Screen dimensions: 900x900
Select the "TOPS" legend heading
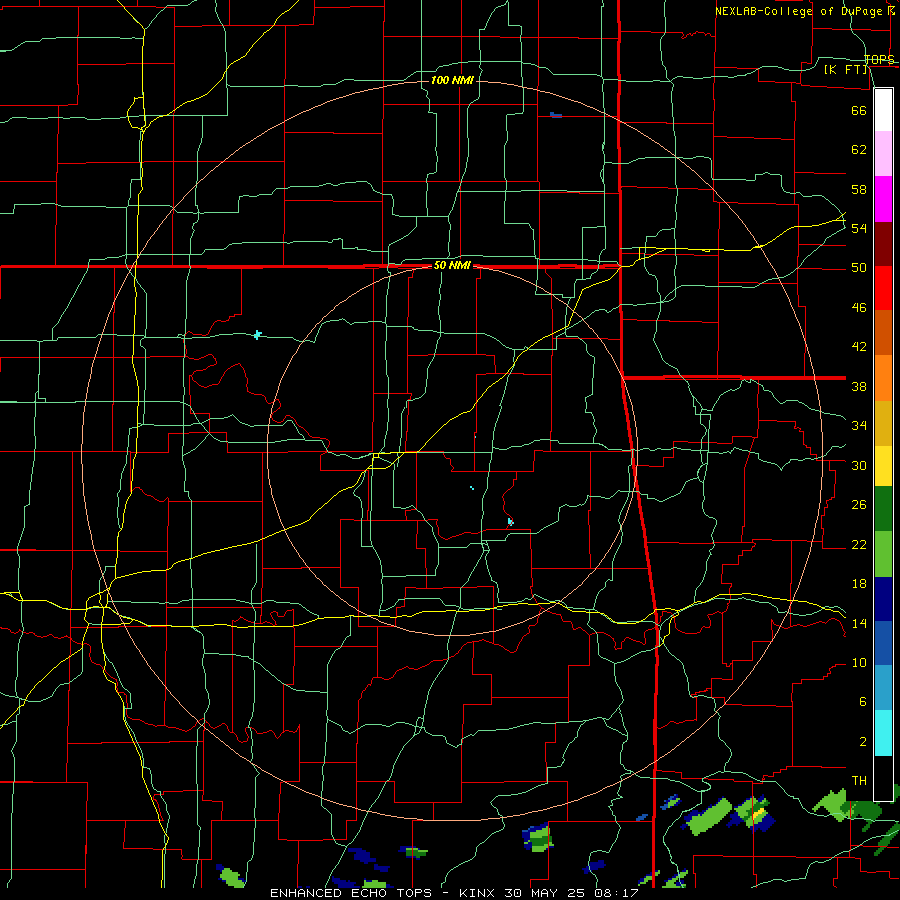point(879,60)
